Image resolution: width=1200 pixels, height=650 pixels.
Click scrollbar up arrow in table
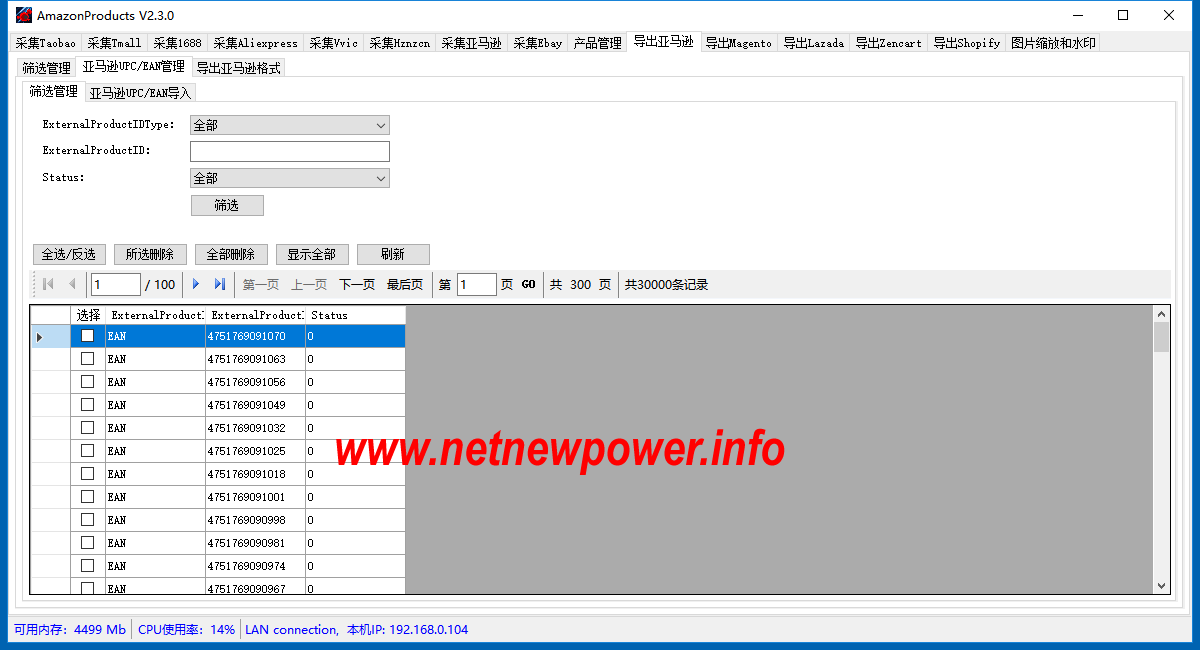[x=1161, y=314]
